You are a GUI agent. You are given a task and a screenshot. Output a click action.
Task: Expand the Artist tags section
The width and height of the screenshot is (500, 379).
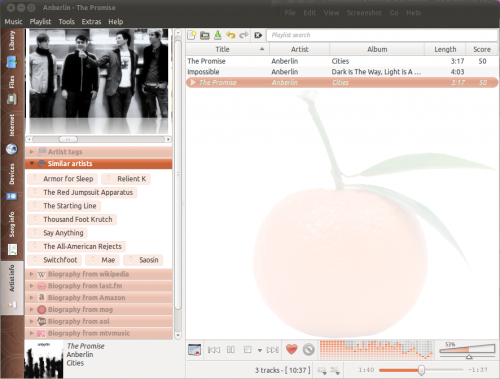(x=99, y=152)
